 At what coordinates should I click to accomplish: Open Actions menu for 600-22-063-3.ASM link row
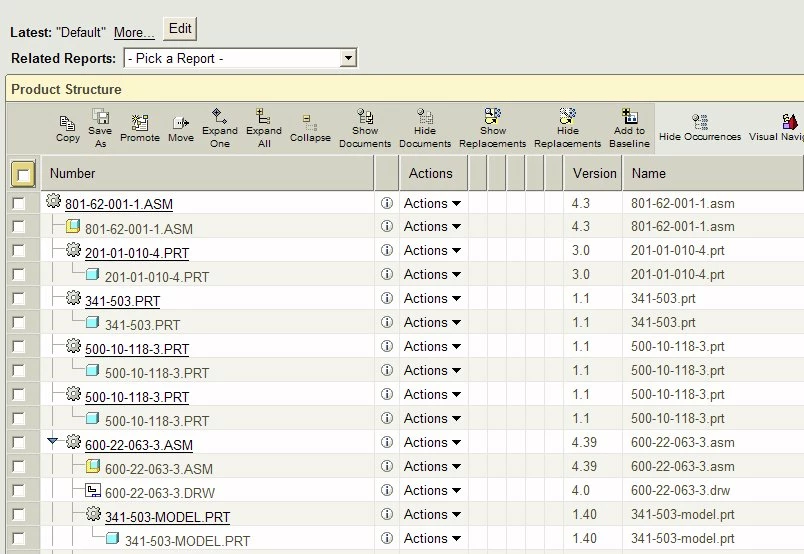432,442
